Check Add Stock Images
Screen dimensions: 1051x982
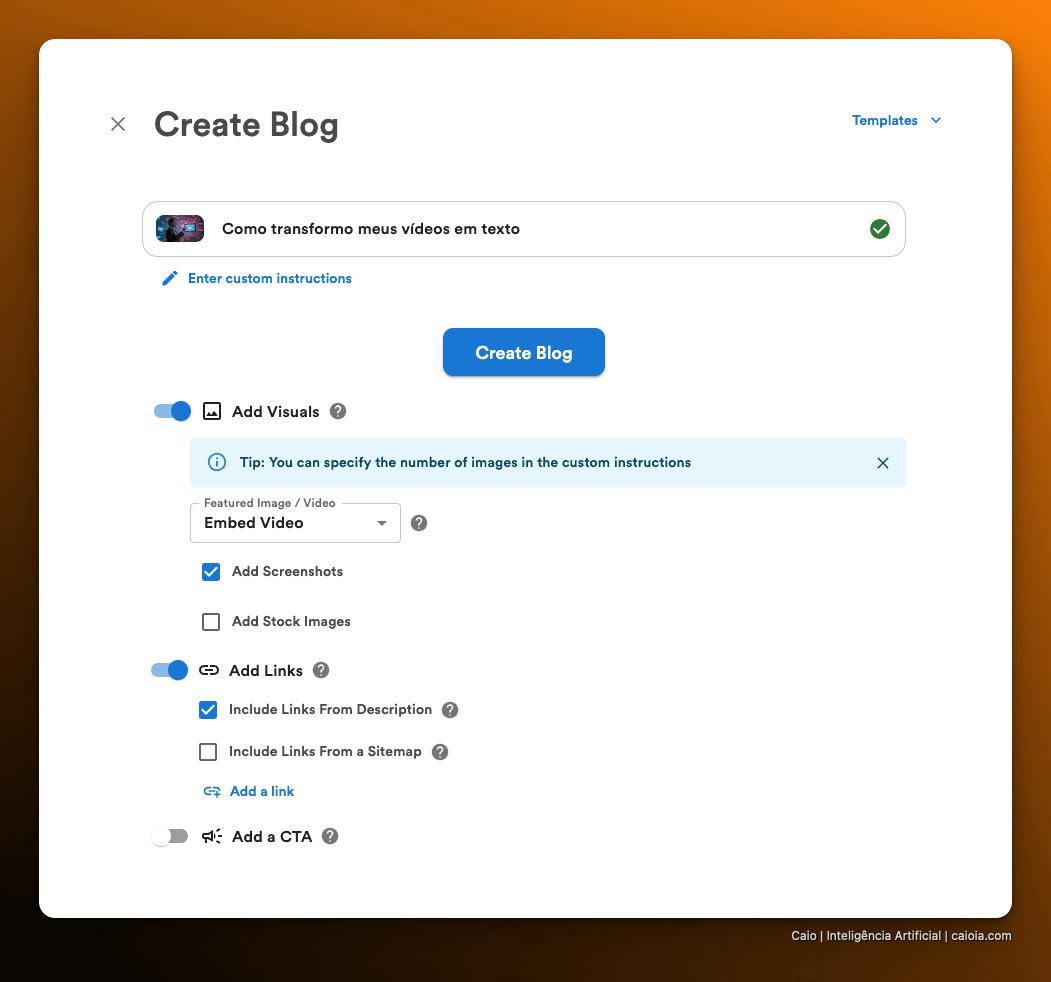211,622
